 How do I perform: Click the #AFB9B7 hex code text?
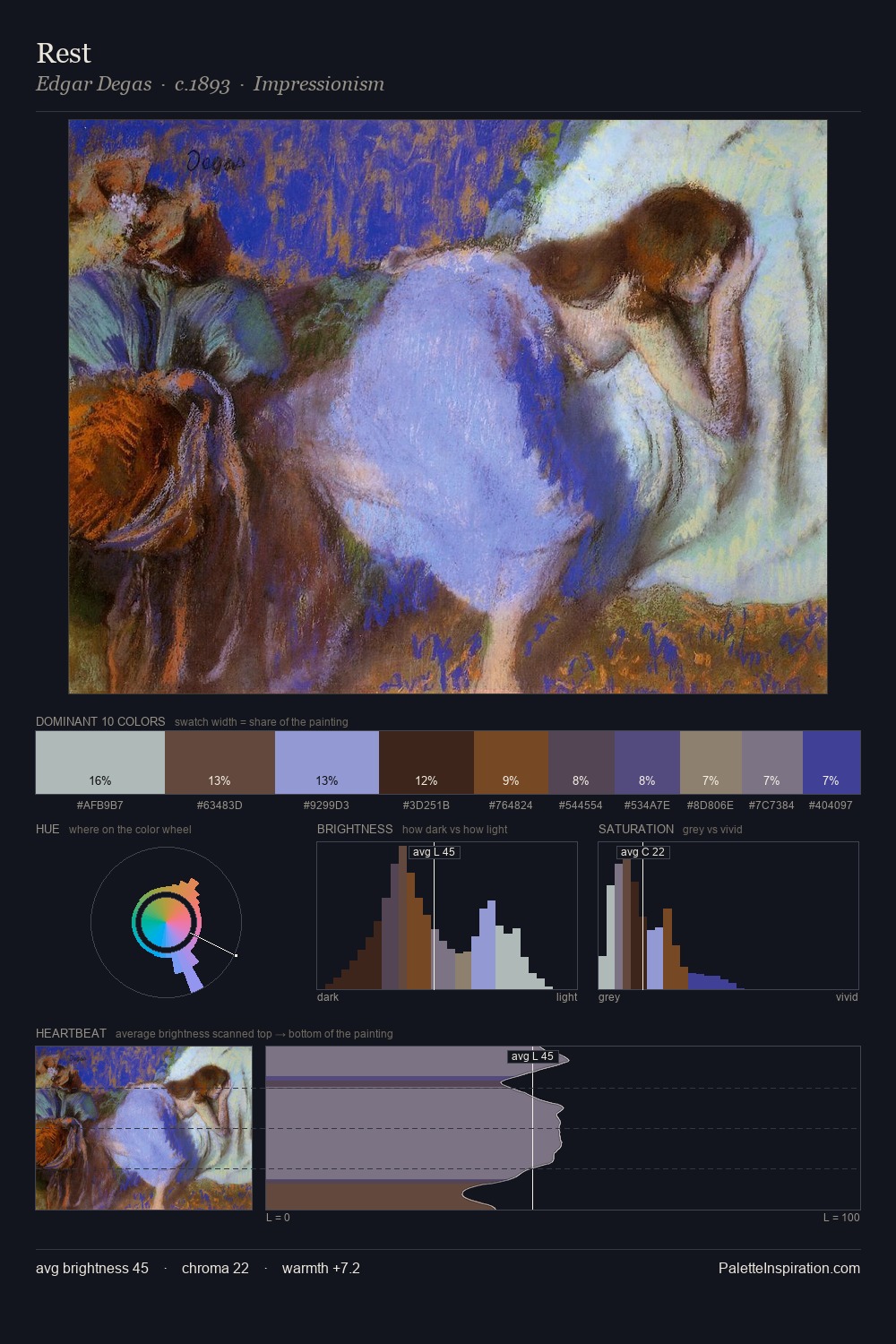(x=100, y=805)
